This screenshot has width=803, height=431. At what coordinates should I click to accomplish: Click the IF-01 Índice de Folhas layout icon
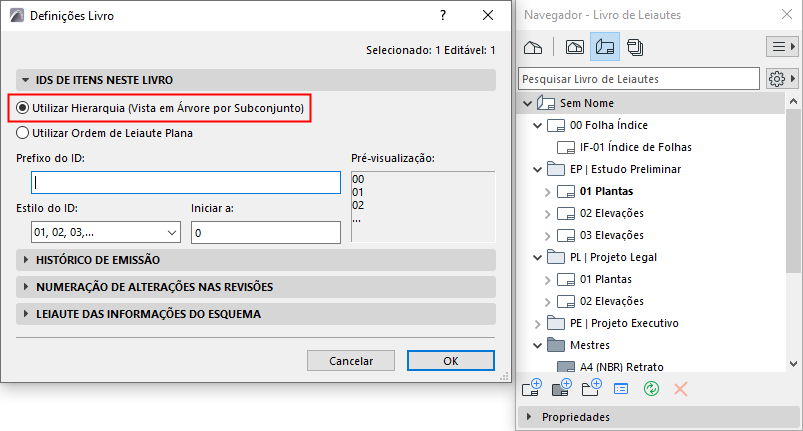pos(566,147)
